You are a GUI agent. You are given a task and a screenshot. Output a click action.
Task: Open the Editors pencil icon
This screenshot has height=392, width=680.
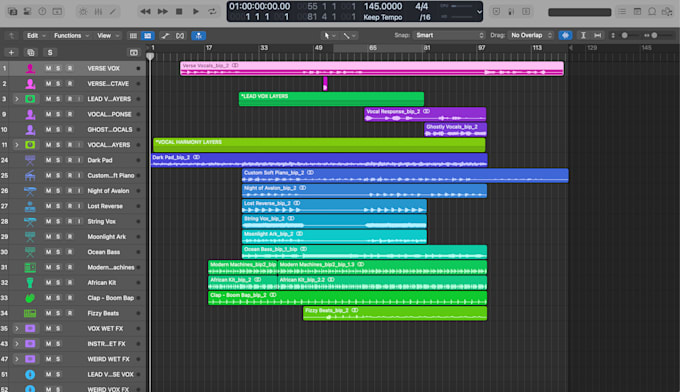point(113,12)
